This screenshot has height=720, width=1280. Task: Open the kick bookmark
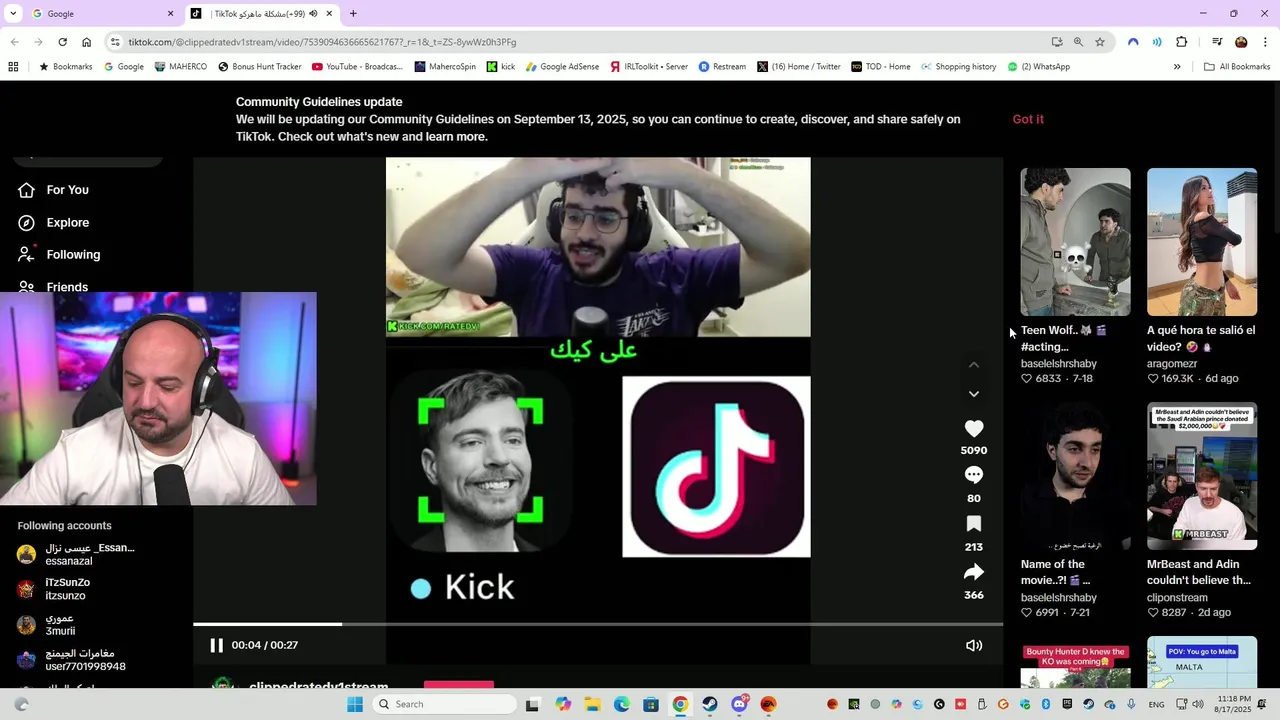(x=501, y=67)
